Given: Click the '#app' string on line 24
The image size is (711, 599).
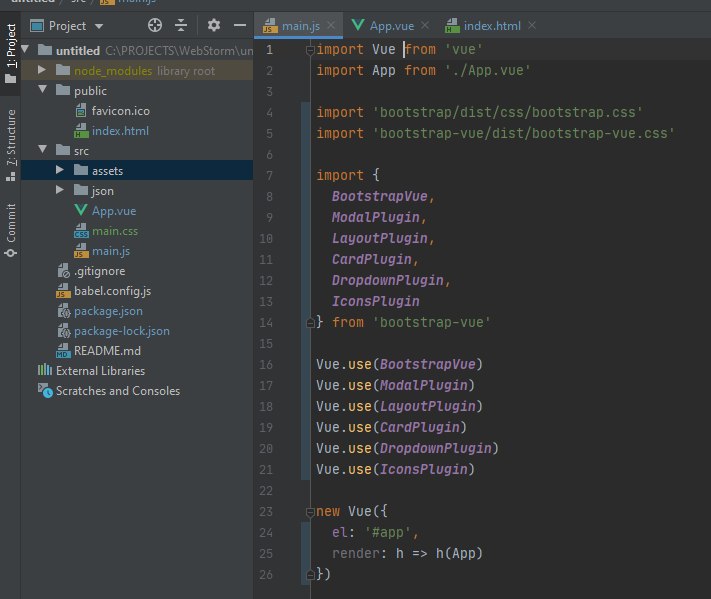Looking at the screenshot, I should [x=387, y=532].
